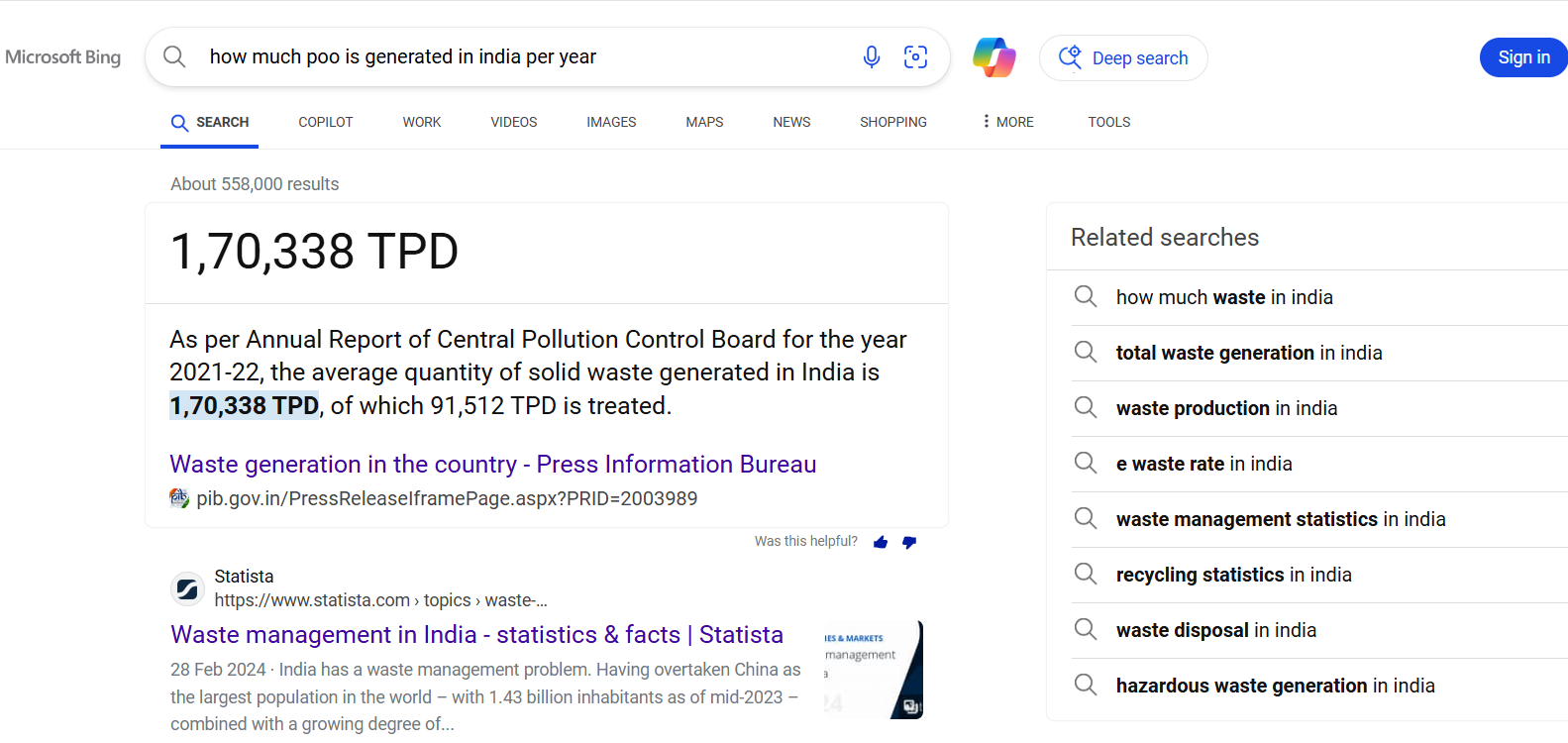
Task: Open Waste generation Press Information Bureau link
Action: (493, 464)
